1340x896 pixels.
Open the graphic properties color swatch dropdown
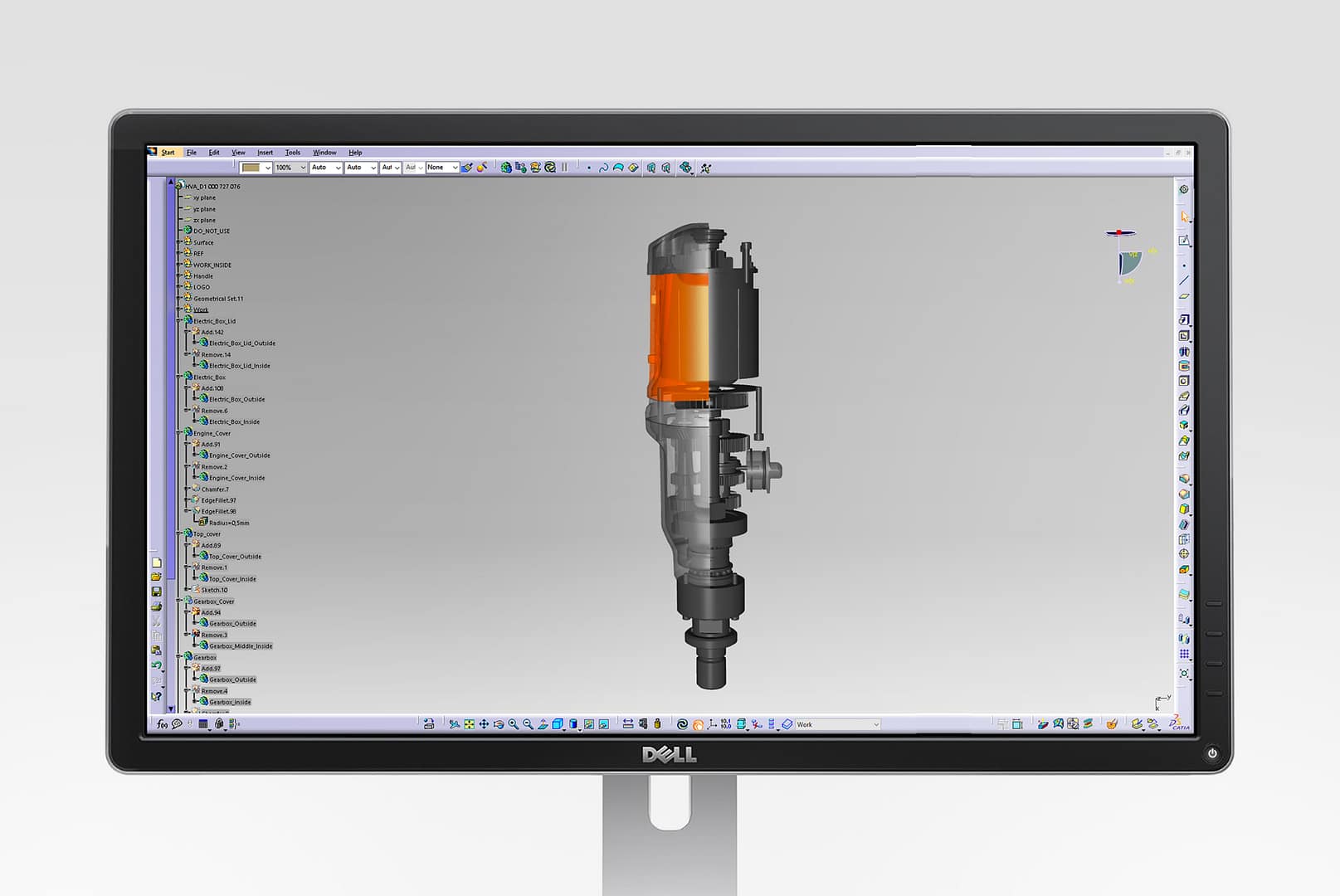(x=267, y=167)
